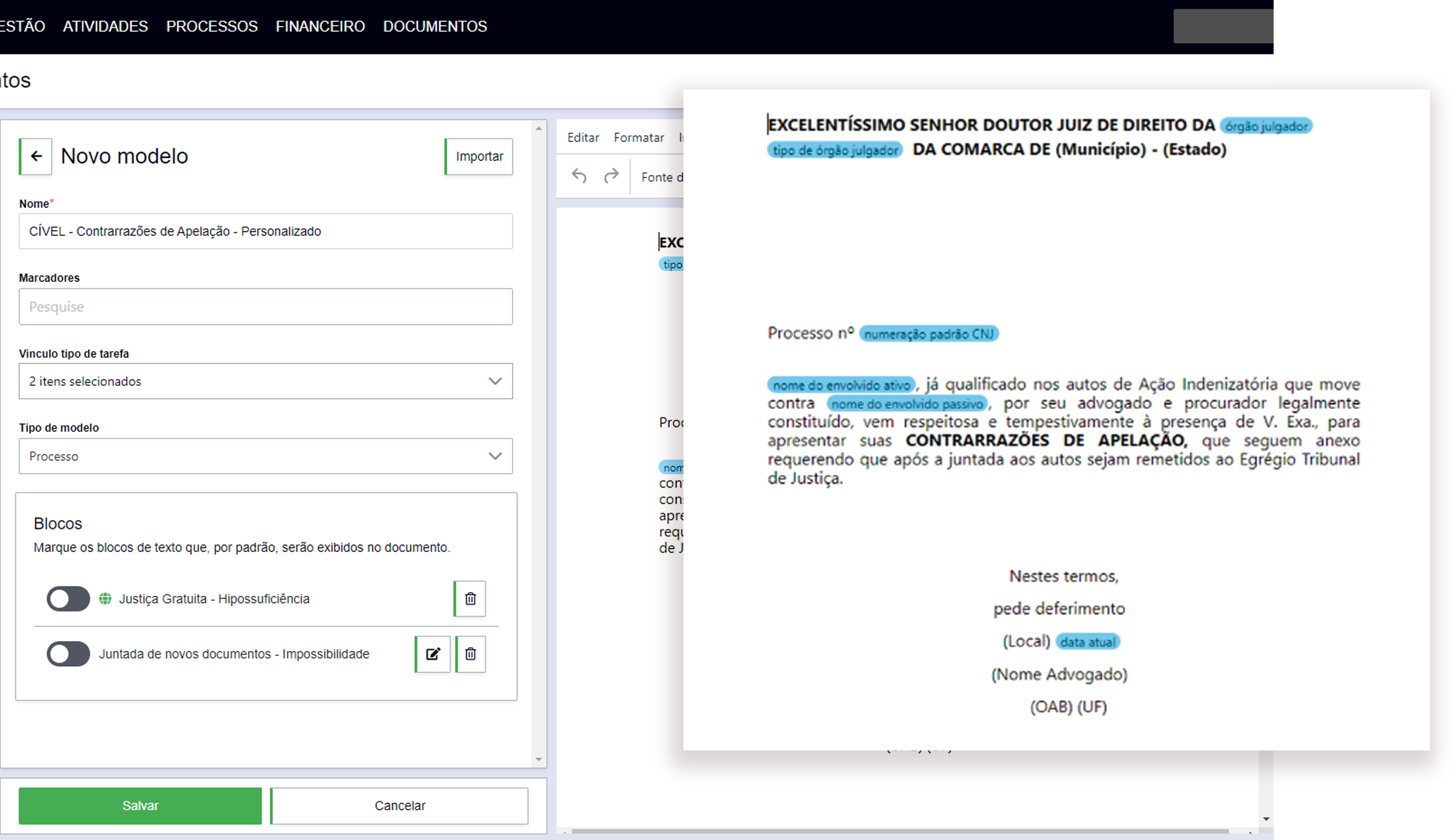This screenshot has height=840, width=1454.
Task: Enable the Juntada de novos documentos toggle
Action: tap(67, 654)
